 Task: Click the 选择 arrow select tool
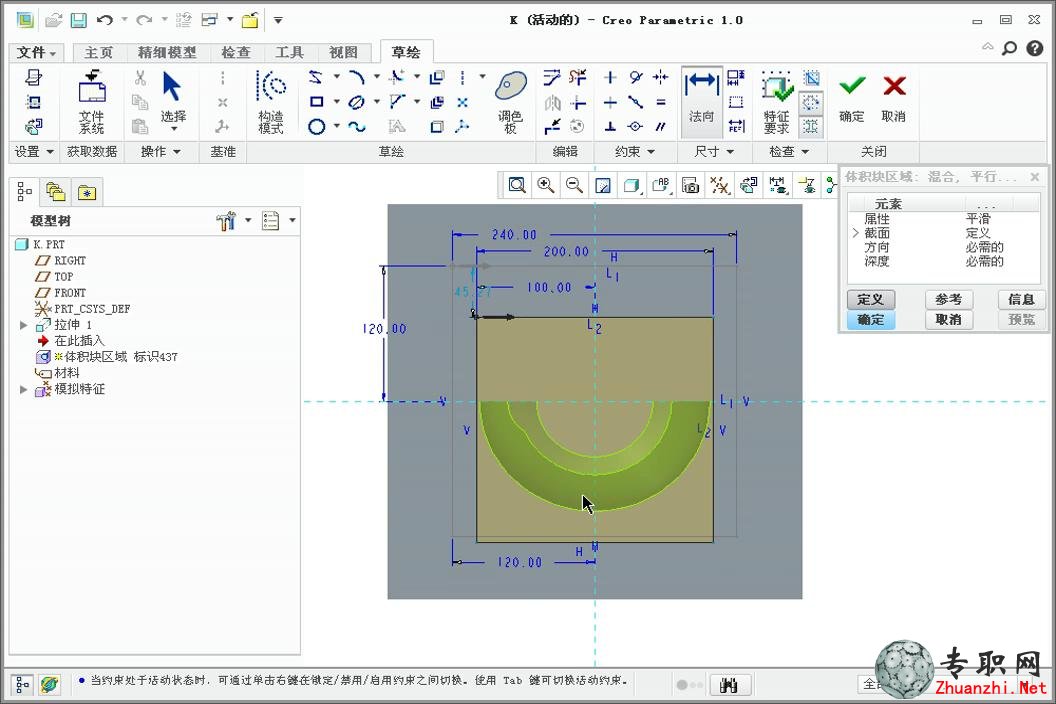point(172,101)
